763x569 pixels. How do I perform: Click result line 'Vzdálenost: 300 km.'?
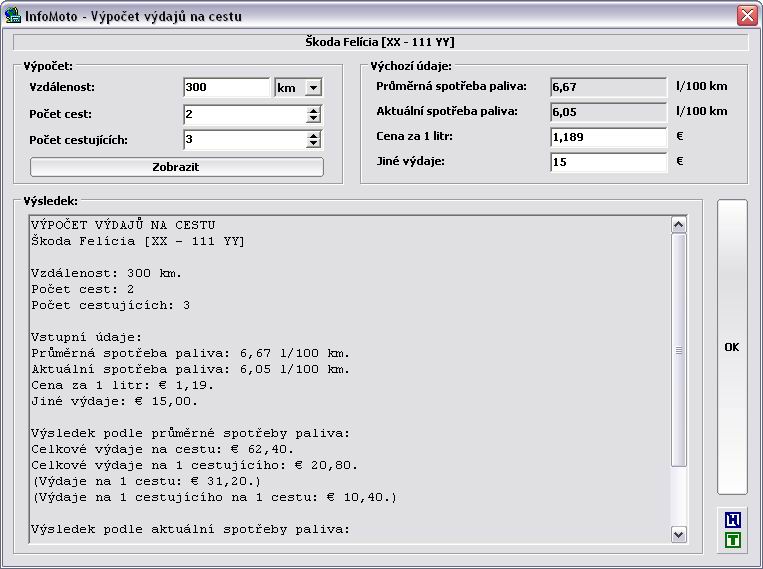[107, 273]
